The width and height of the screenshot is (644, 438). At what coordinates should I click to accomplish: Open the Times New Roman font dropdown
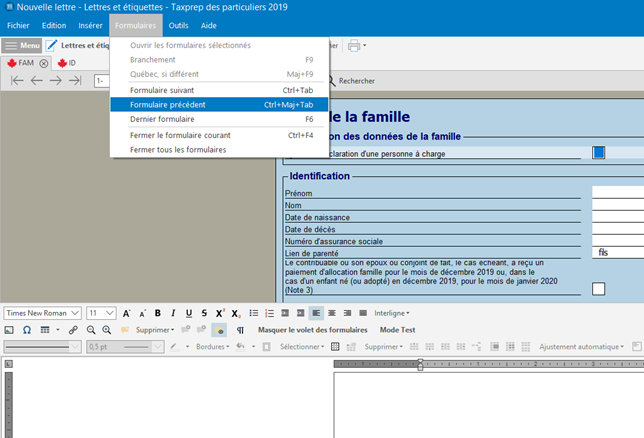pos(41,313)
